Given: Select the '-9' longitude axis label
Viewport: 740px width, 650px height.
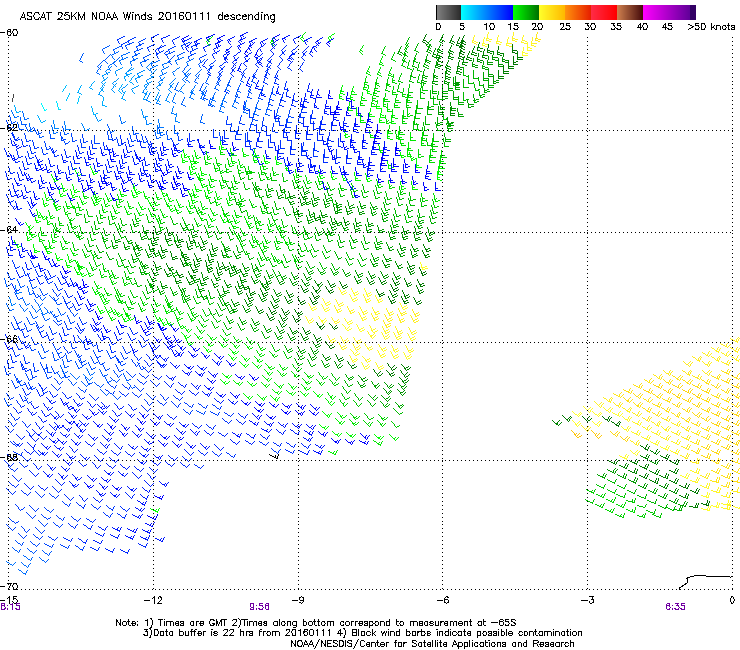Looking at the screenshot, I should tap(298, 600).
